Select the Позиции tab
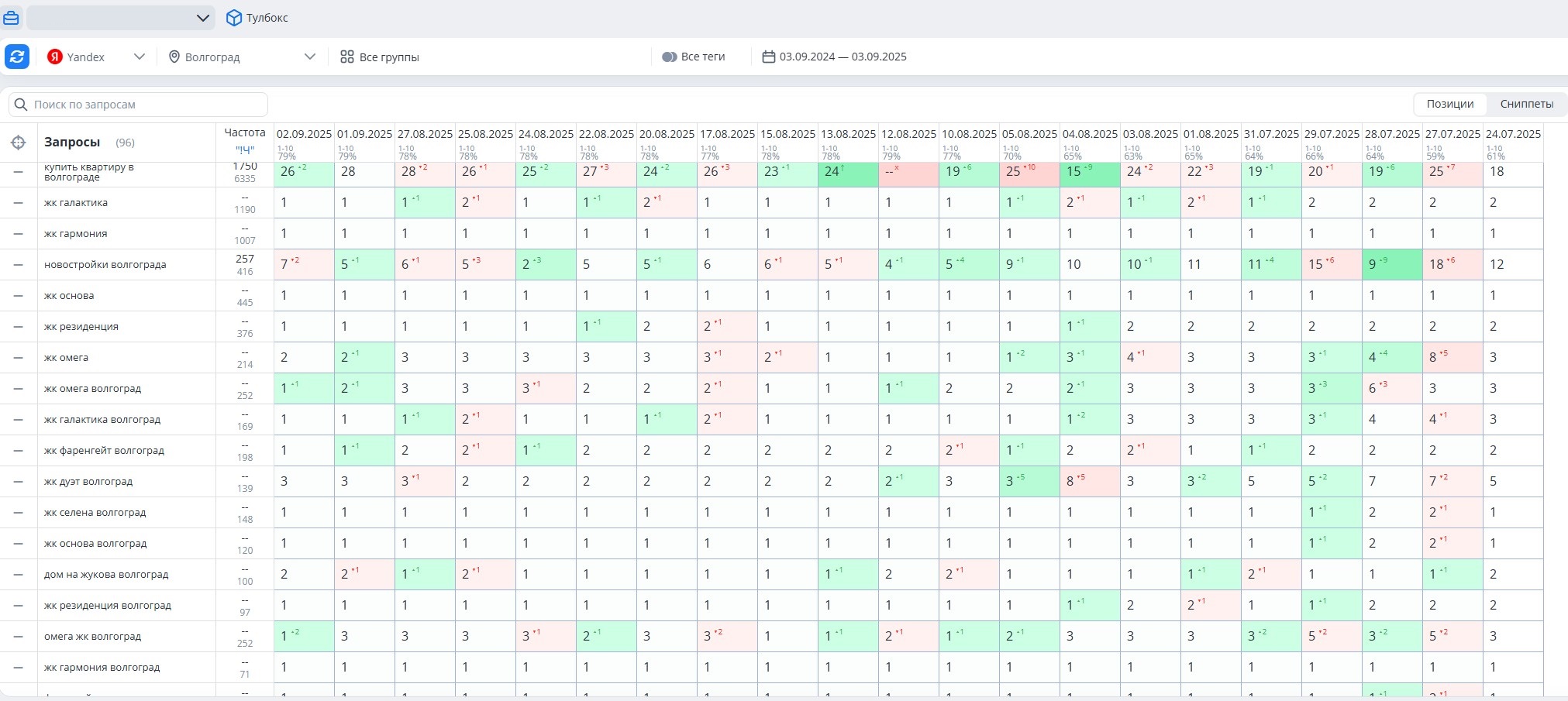The image size is (1568, 701). (x=1449, y=104)
